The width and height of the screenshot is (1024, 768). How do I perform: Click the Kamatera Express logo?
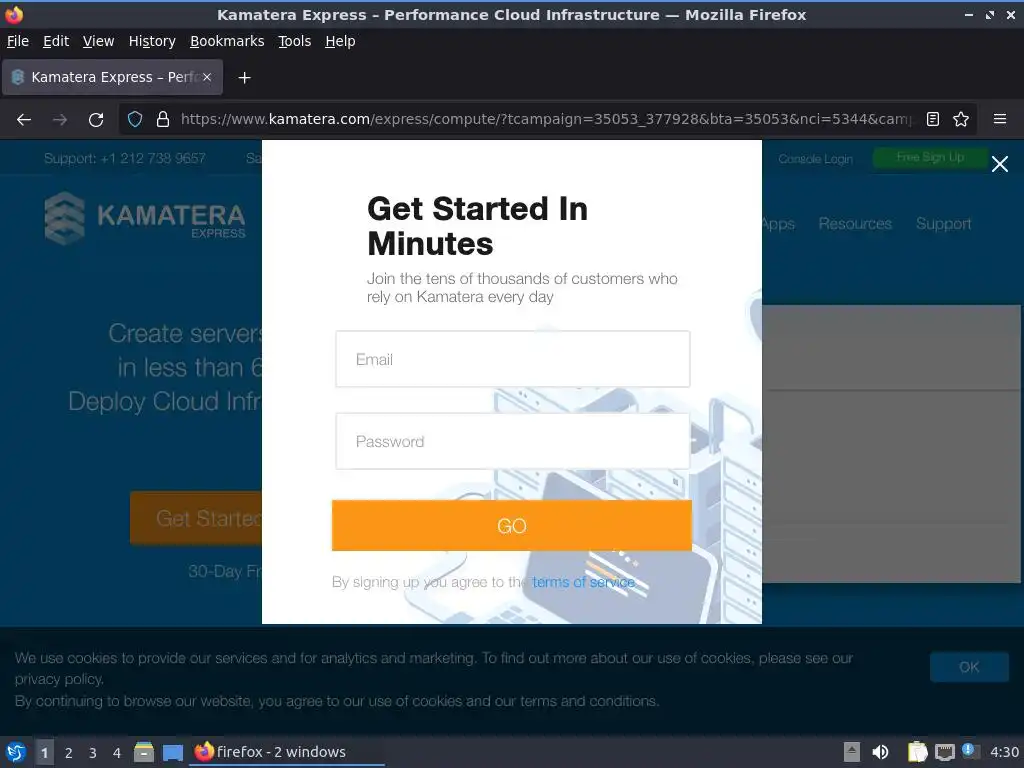[x=145, y=218]
